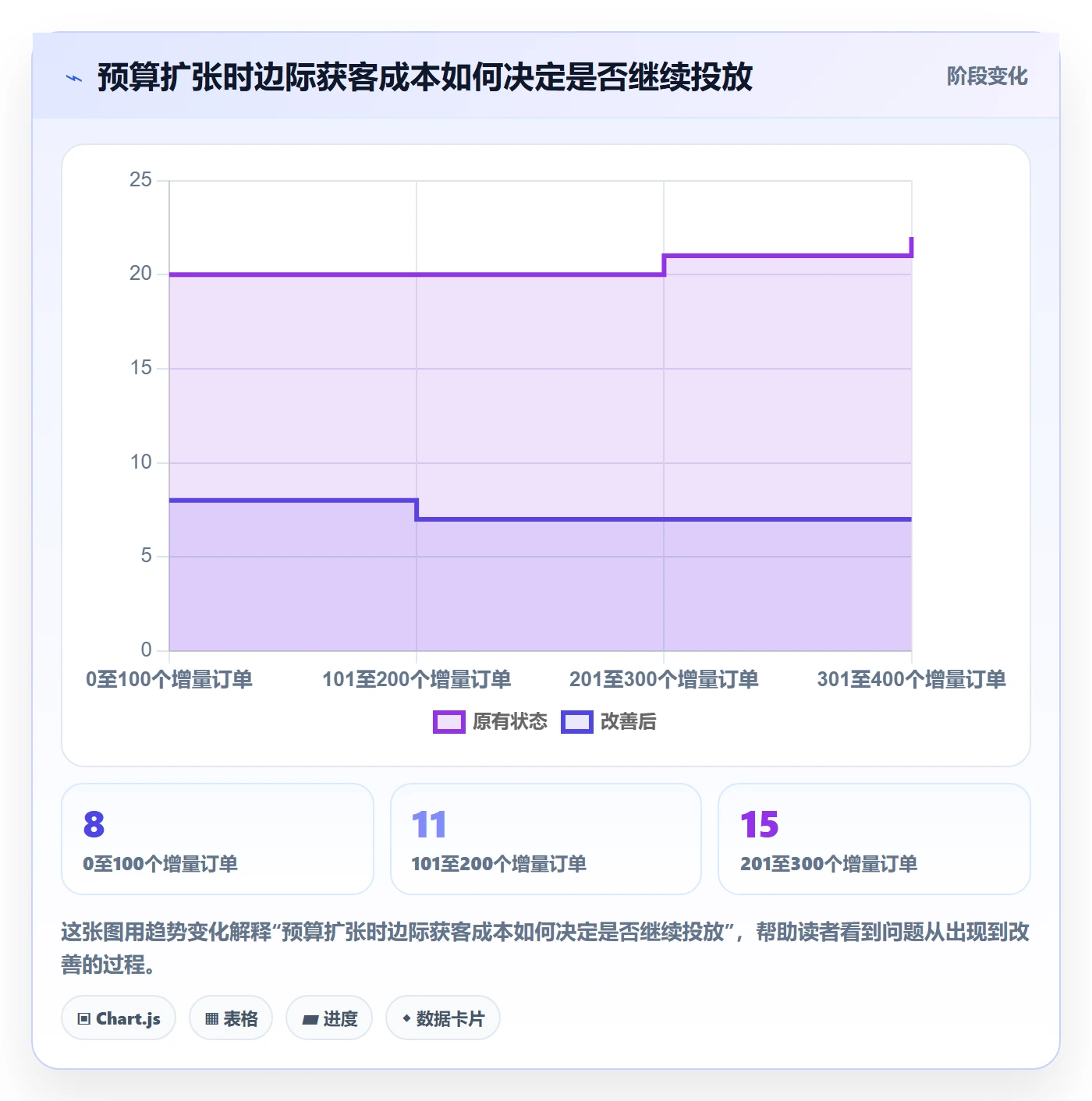Image resolution: width=1092 pixels, height=1101 pixels.
Task: Click the 301至400个增量订单 x-axis label
Action: pyautogui.click(x=911, y=679)
